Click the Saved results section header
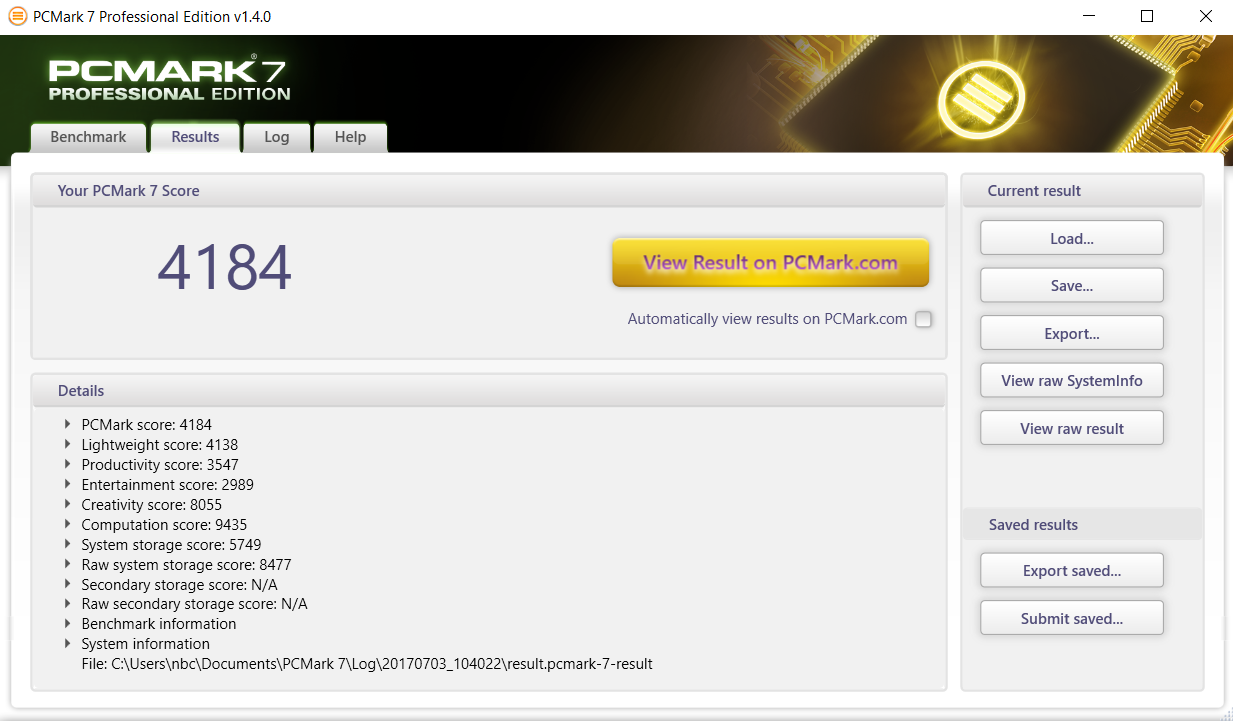The width and height of the screenshot is (1233, 721). 1083,524
